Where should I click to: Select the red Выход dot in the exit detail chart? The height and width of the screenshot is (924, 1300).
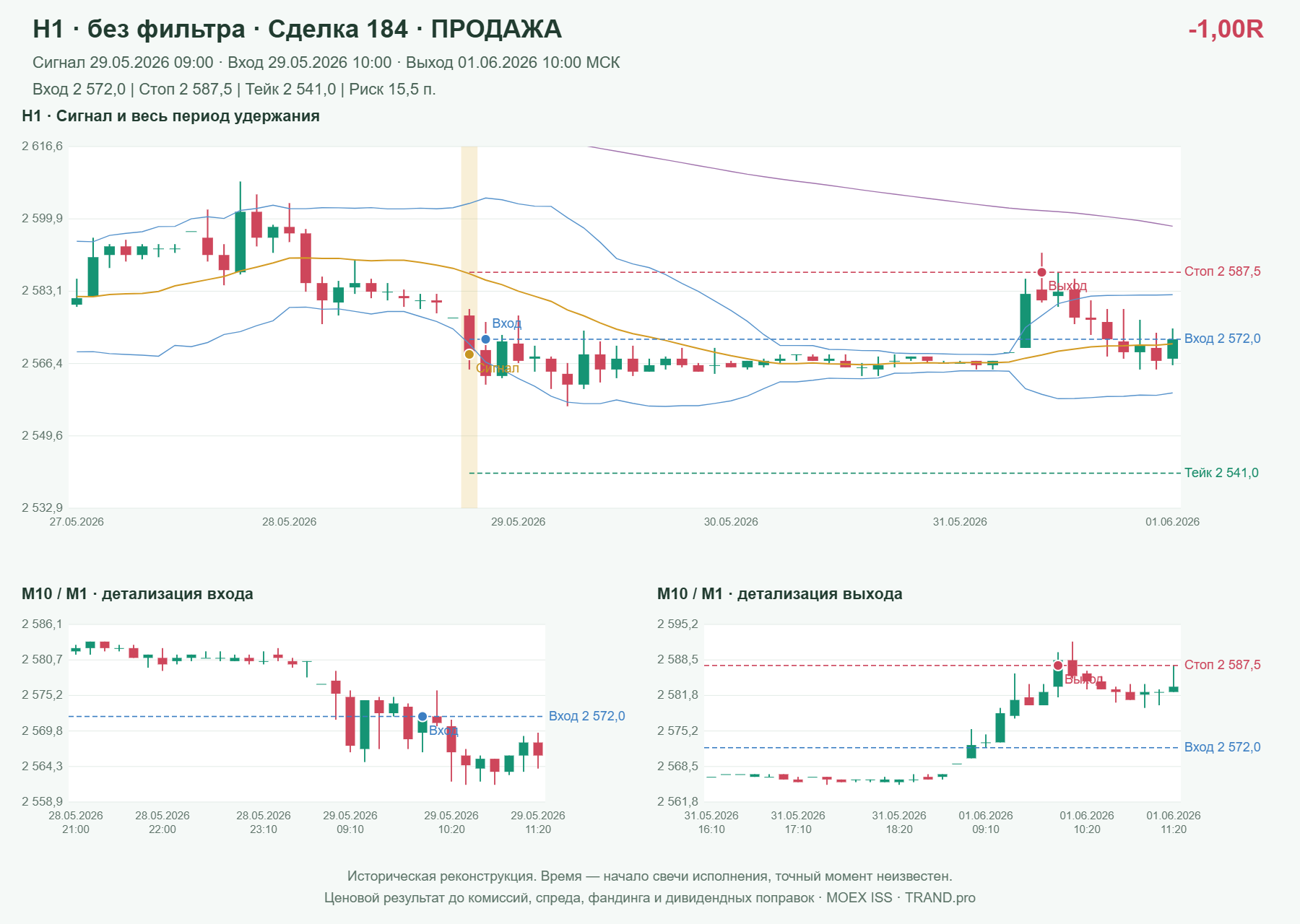pyautogui.click(x=1058, y=666)
